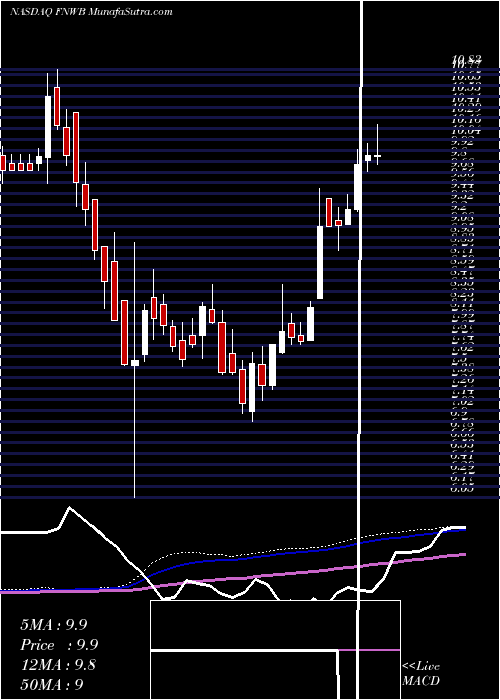The height and width of the screenshot is (700, 500).
Task: Click the last candle on the right
Action: (x=377, y=156)
